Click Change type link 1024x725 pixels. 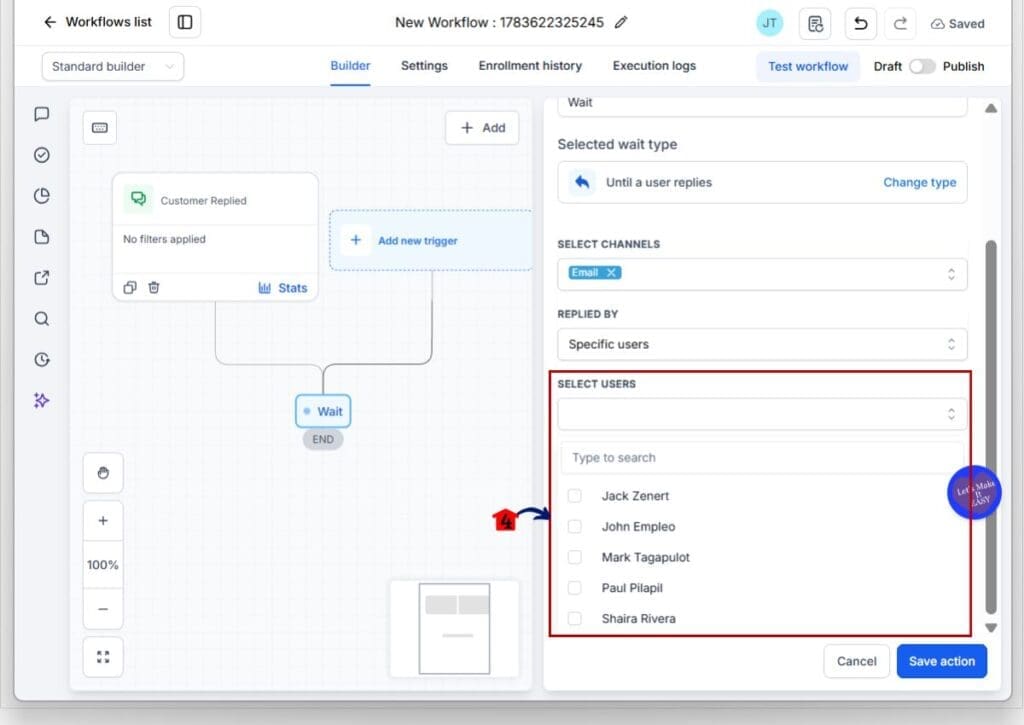pos(920,182)
